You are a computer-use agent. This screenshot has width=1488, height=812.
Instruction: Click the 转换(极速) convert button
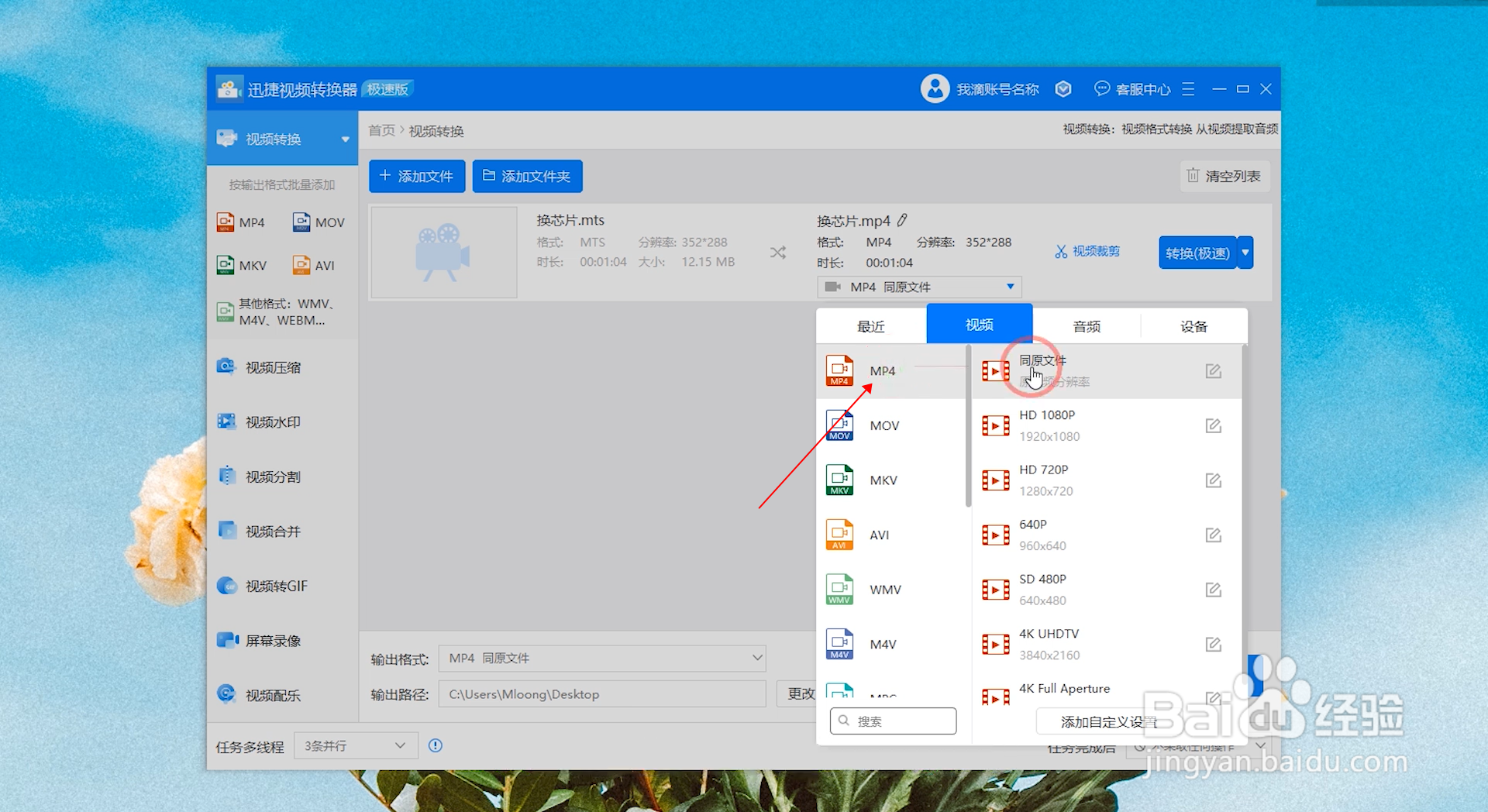(x=1197, y=253)
